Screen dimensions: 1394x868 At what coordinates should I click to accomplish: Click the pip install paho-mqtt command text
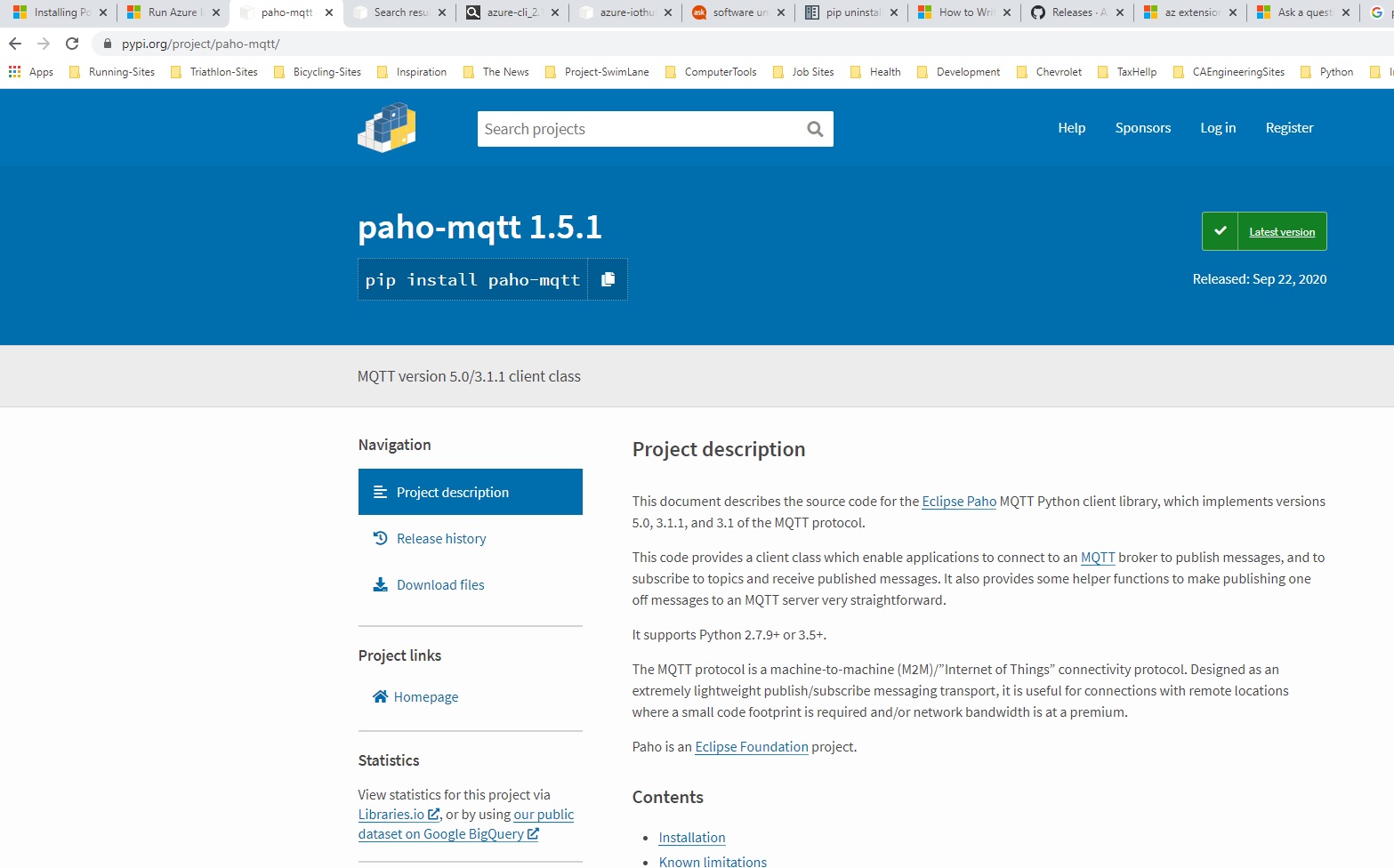click(472, 279)
